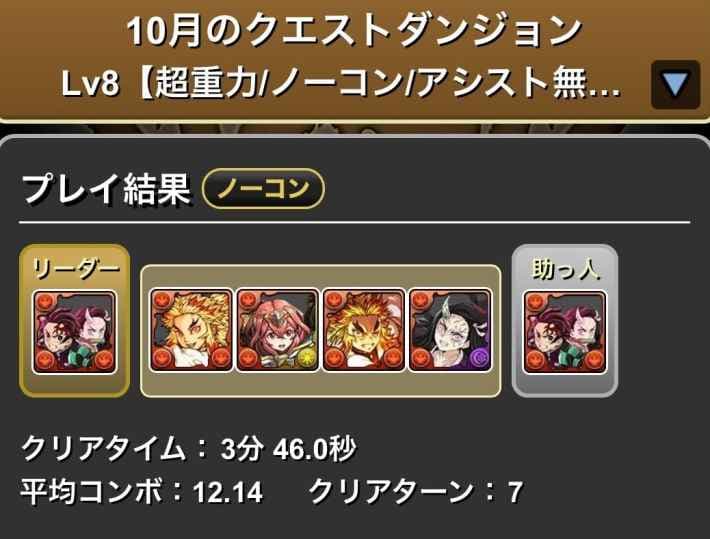Click the 10月のクエストダンジョン header
Image resolution: width=710 pixels, height=539 pixels.
(354, 31)
